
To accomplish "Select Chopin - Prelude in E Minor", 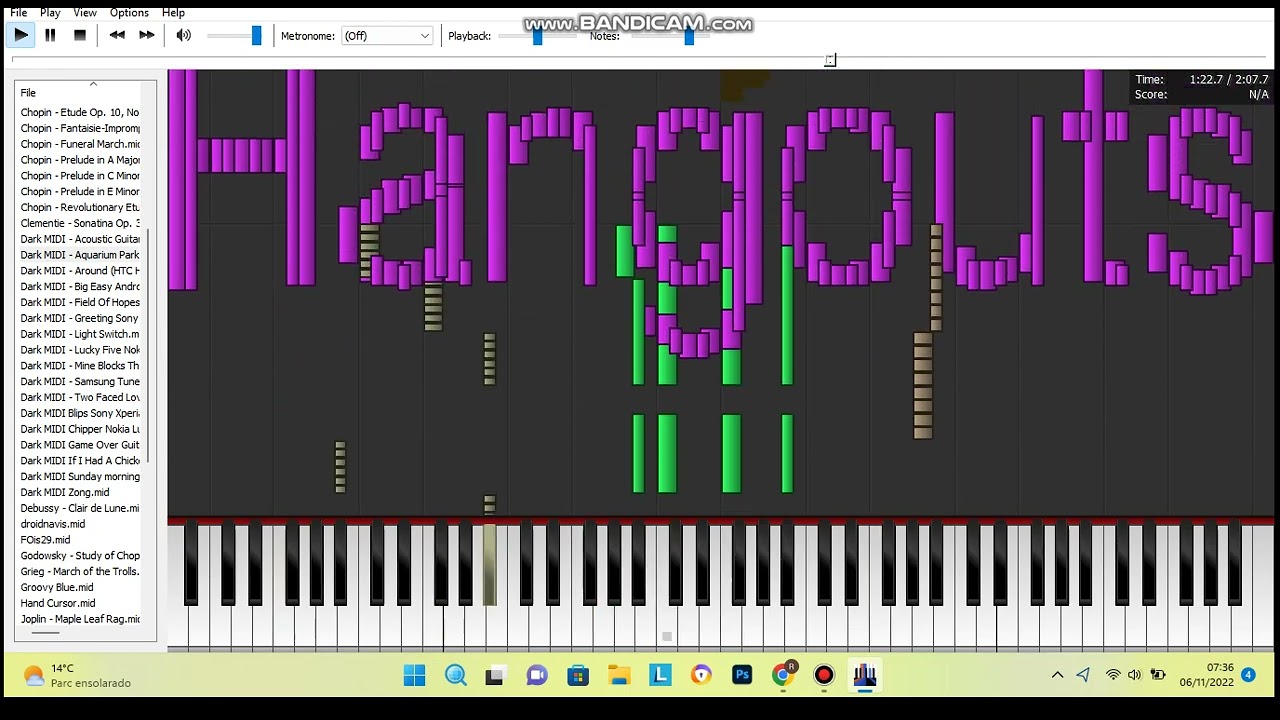I will (x=80, y=191).
